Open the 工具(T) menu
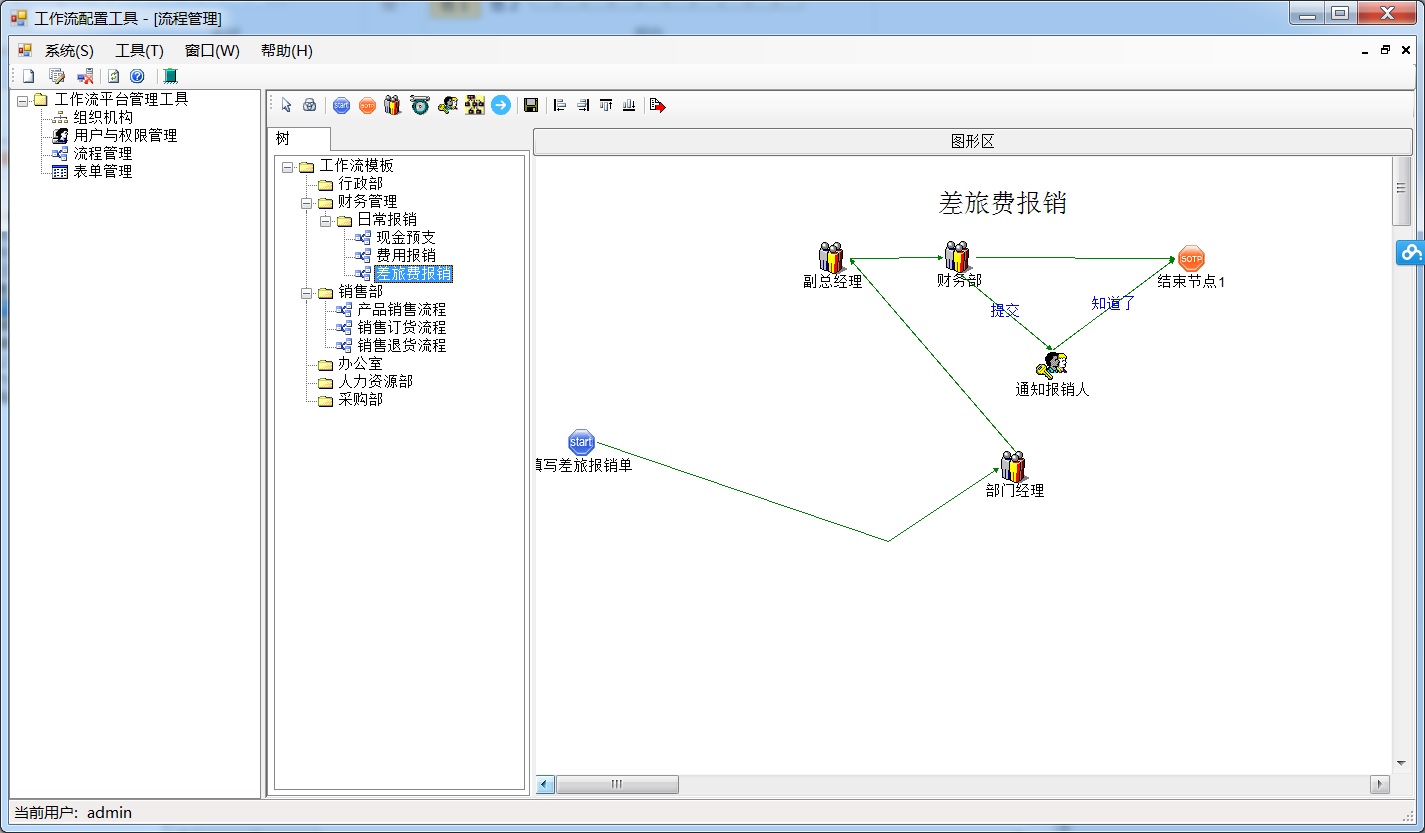This screenshot has height=833, width=1425. coord(139,51)
